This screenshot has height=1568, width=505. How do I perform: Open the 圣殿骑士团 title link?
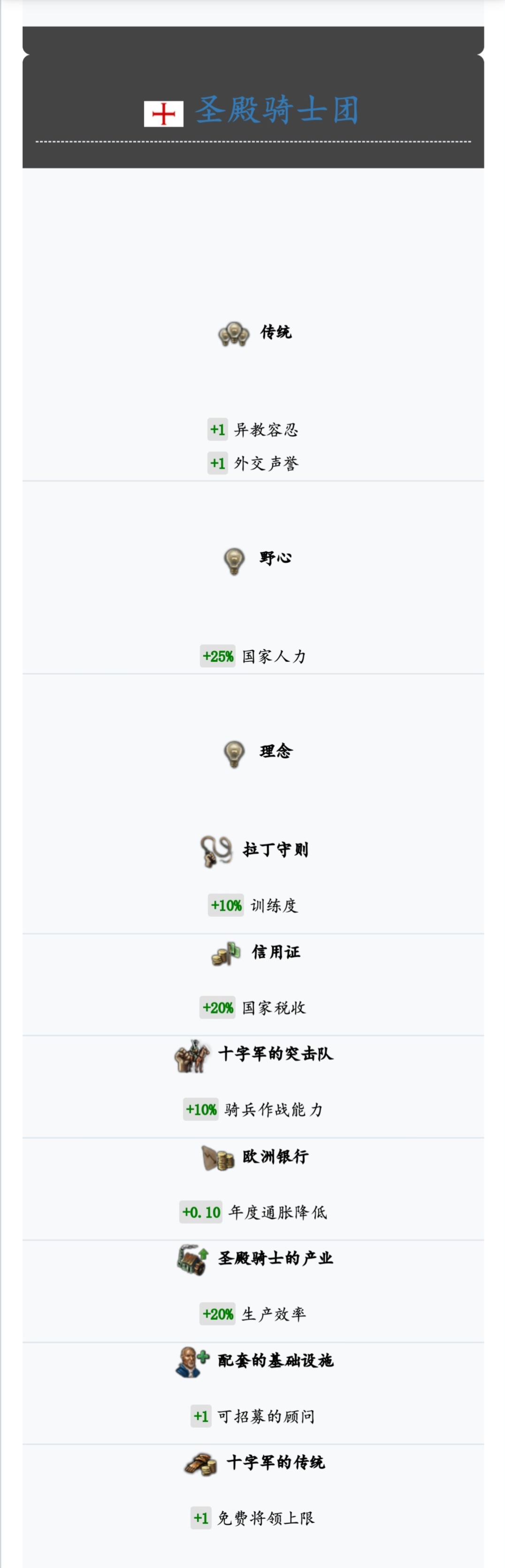tap(277, 111)
